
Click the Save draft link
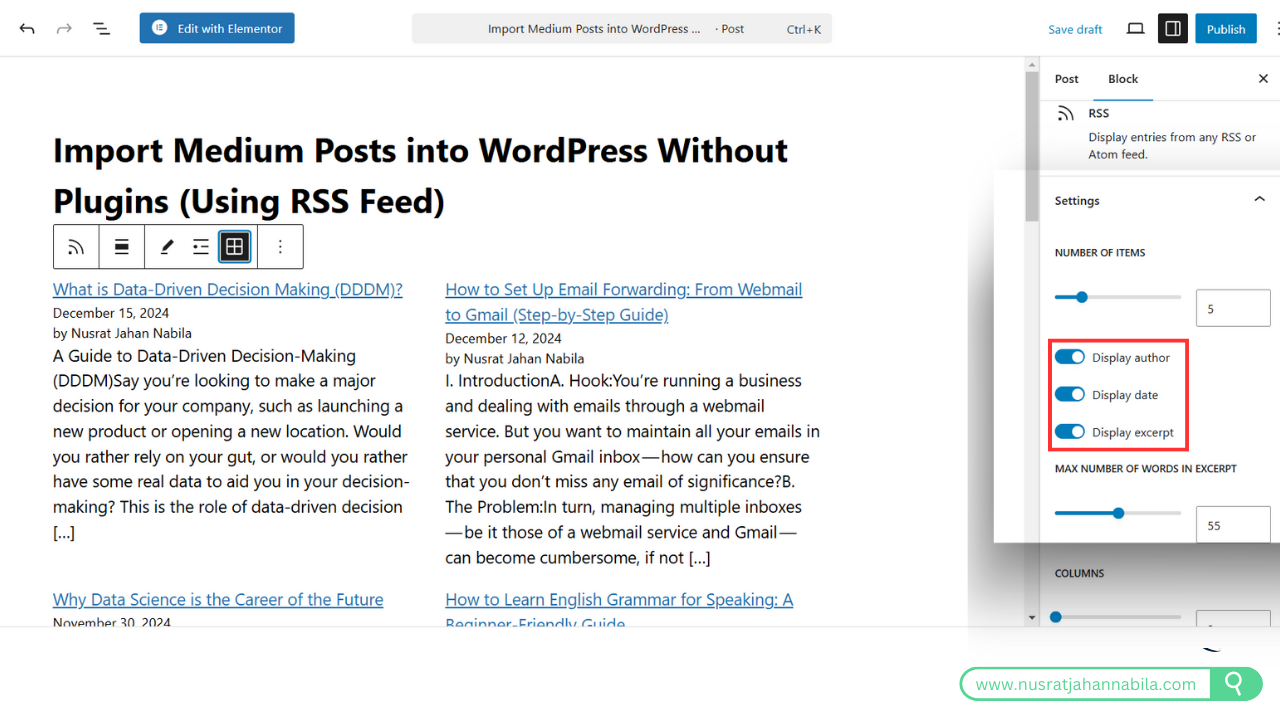click(1075, 29)
